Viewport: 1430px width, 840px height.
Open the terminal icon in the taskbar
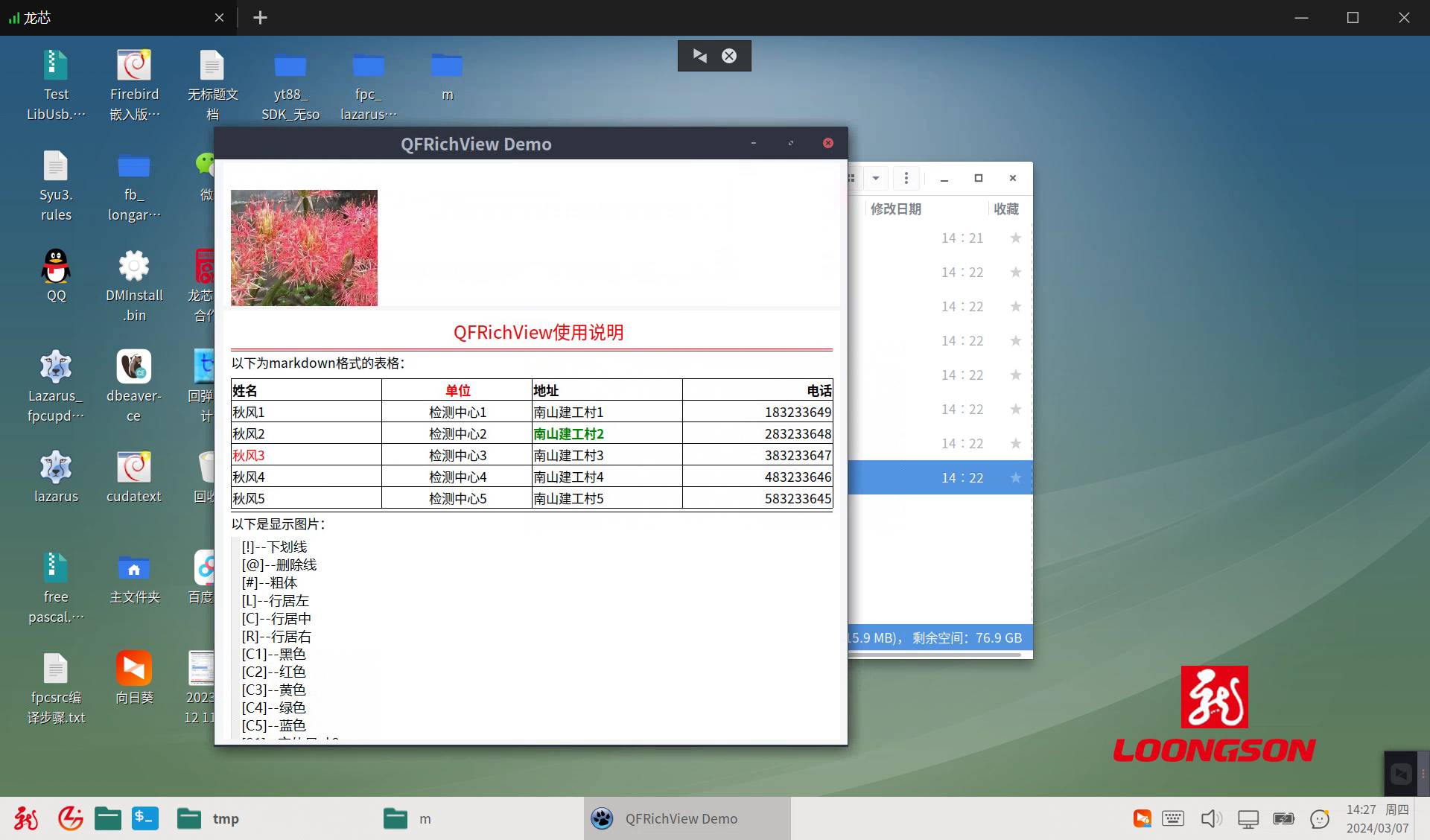145,818
